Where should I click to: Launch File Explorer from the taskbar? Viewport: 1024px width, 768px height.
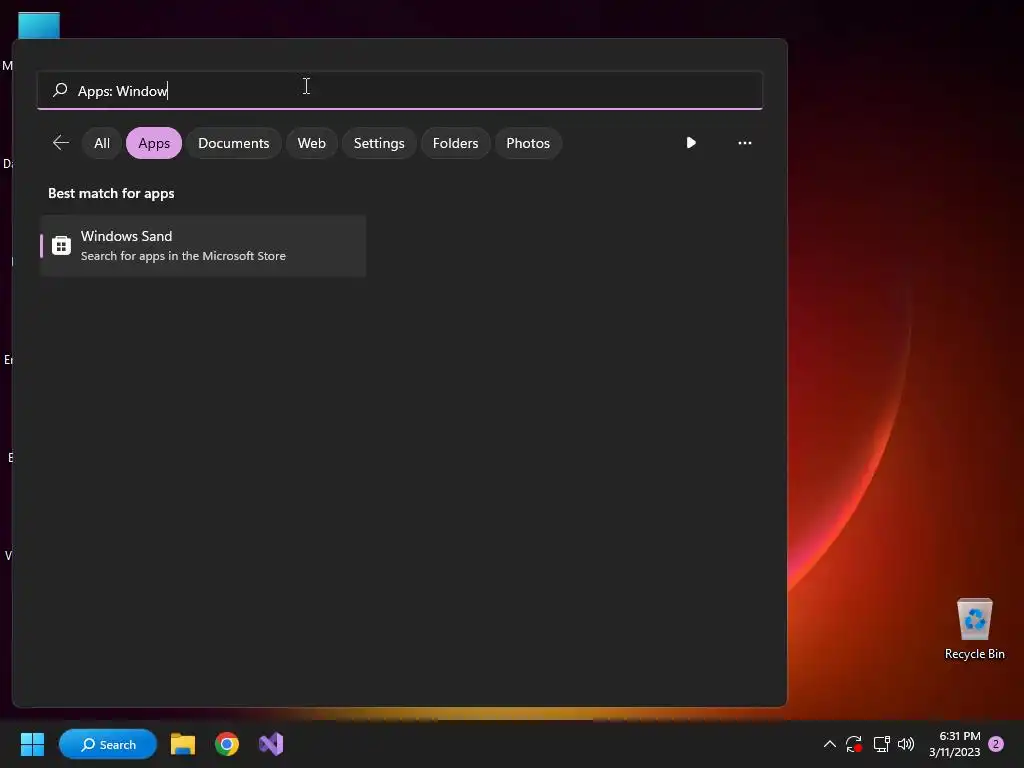(x=183, y=744)
